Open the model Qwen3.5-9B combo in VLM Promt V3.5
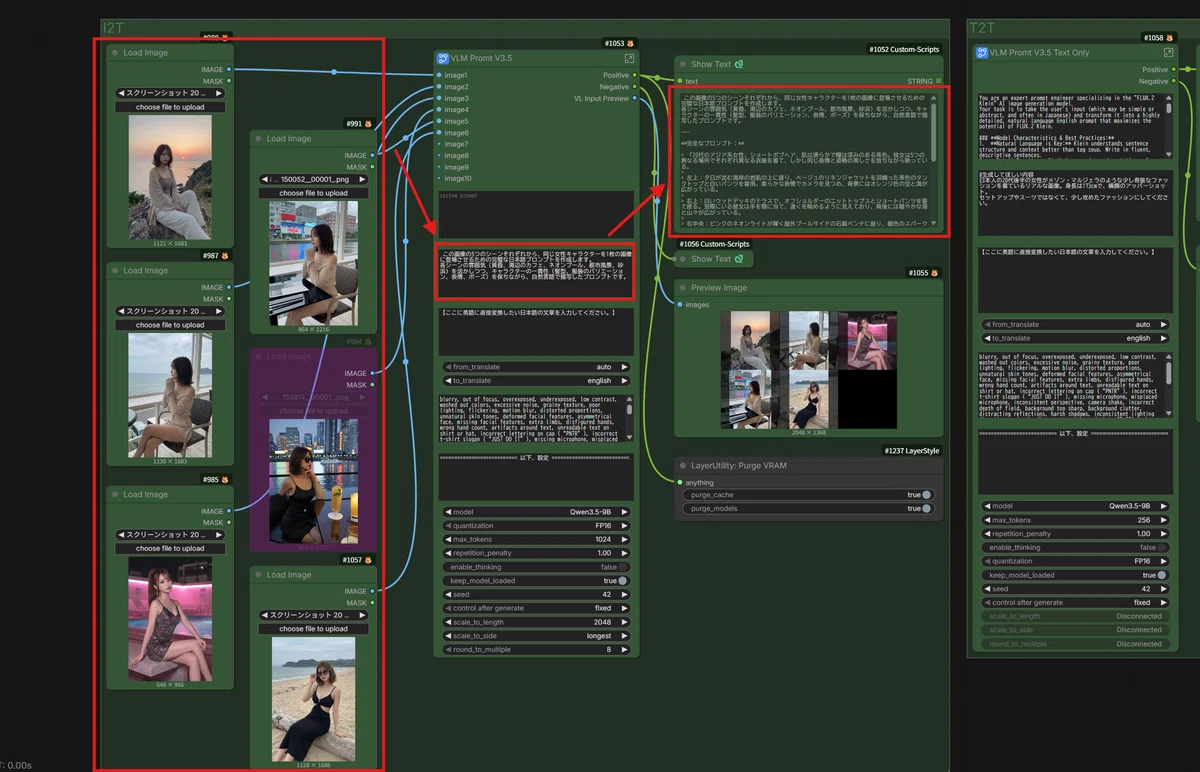The width and height of the screenshot is (1200, 772). [536, 512]
